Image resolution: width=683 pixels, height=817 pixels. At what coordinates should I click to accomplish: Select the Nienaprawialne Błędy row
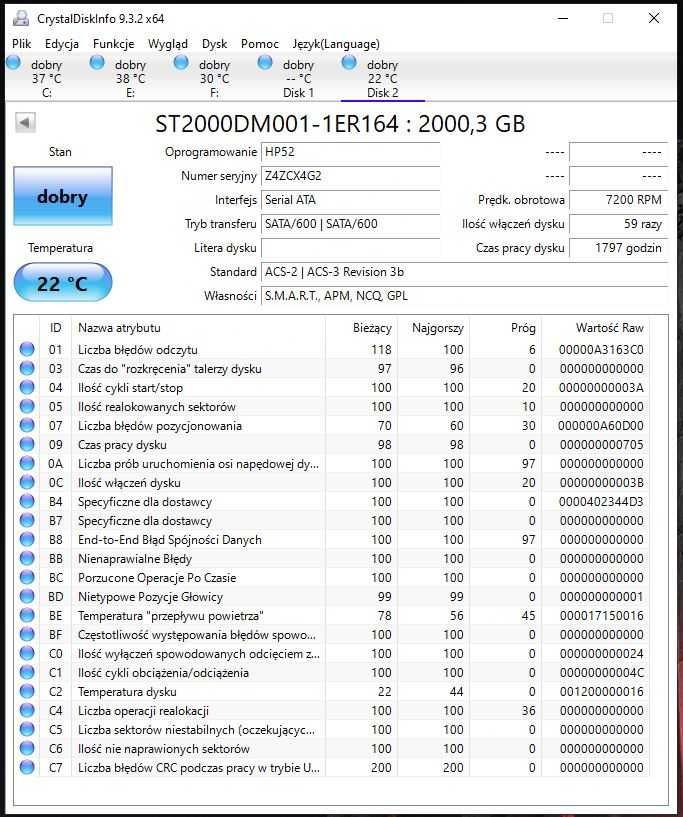pos(333,559)
